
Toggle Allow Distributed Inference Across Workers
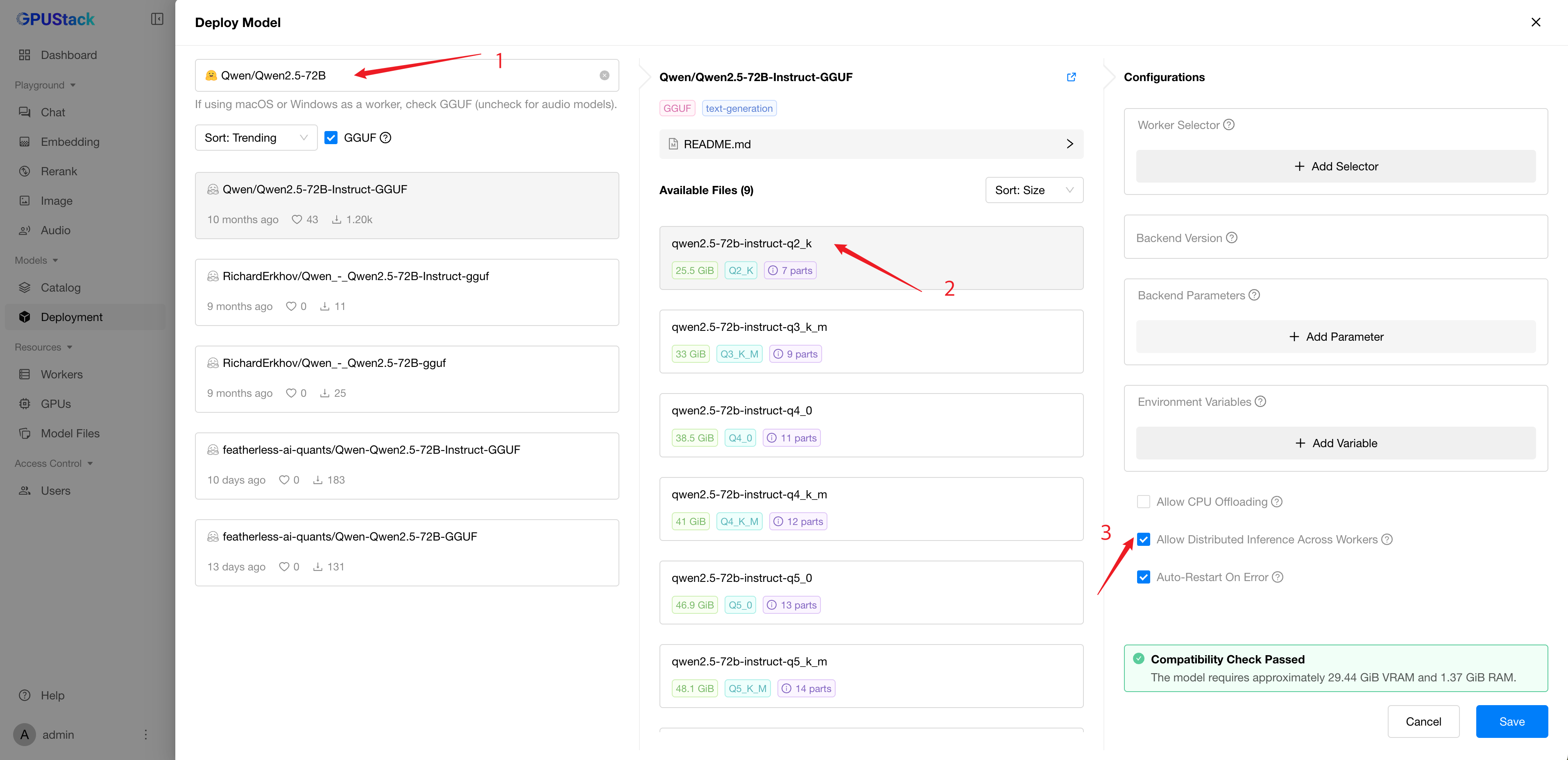click(x=1143, y=539)
